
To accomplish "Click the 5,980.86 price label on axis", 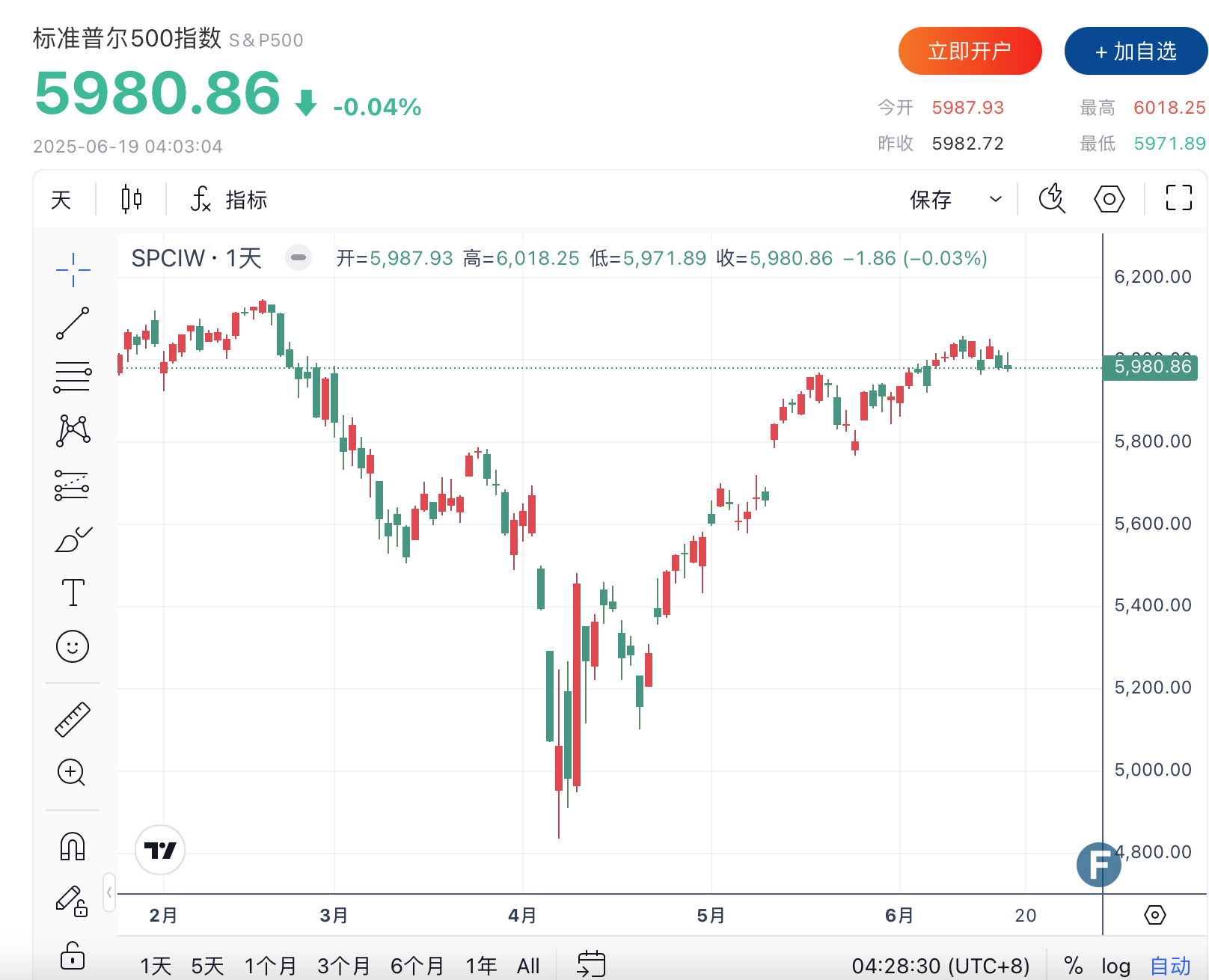I will pyautogui.click(x=1152, y=367).
